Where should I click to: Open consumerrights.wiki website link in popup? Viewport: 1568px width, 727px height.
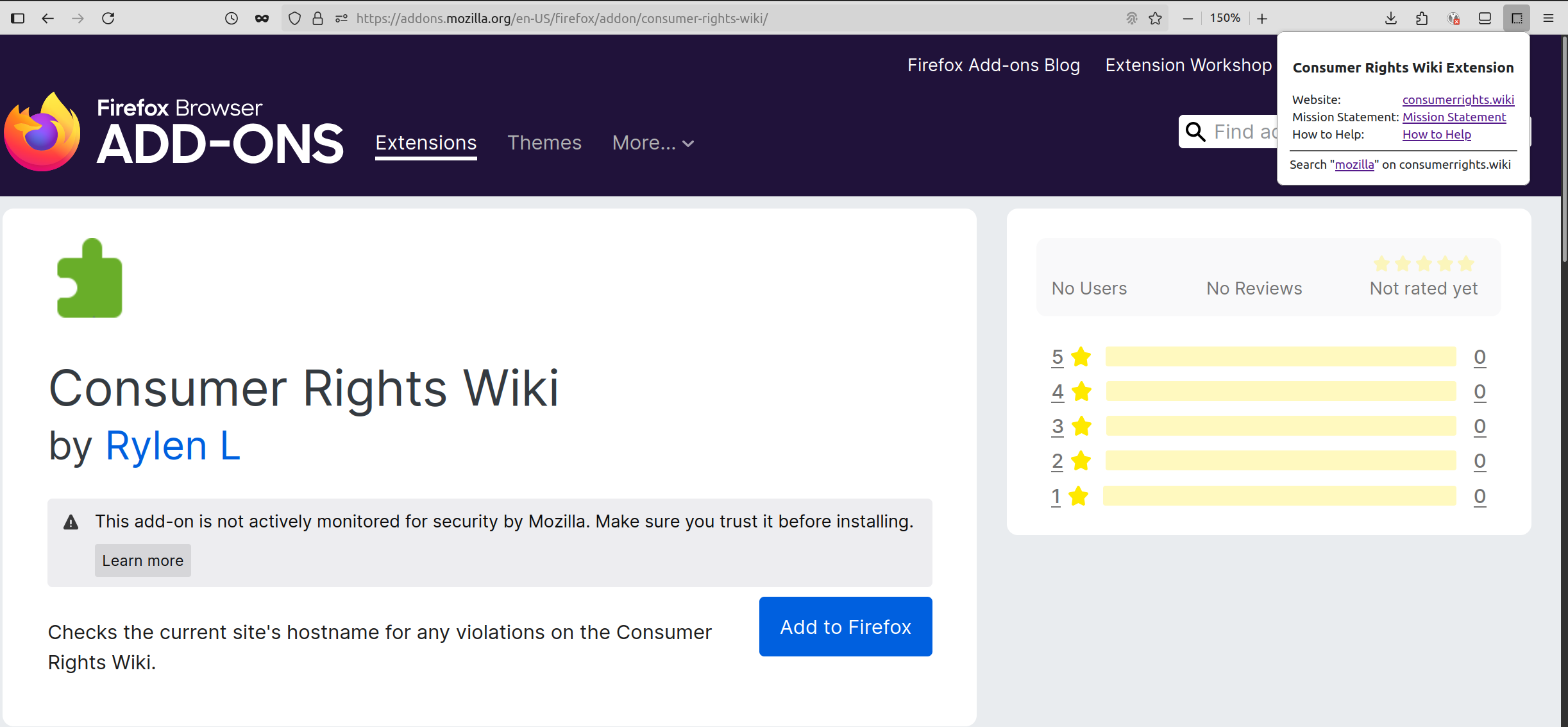tap(1458, 99)
